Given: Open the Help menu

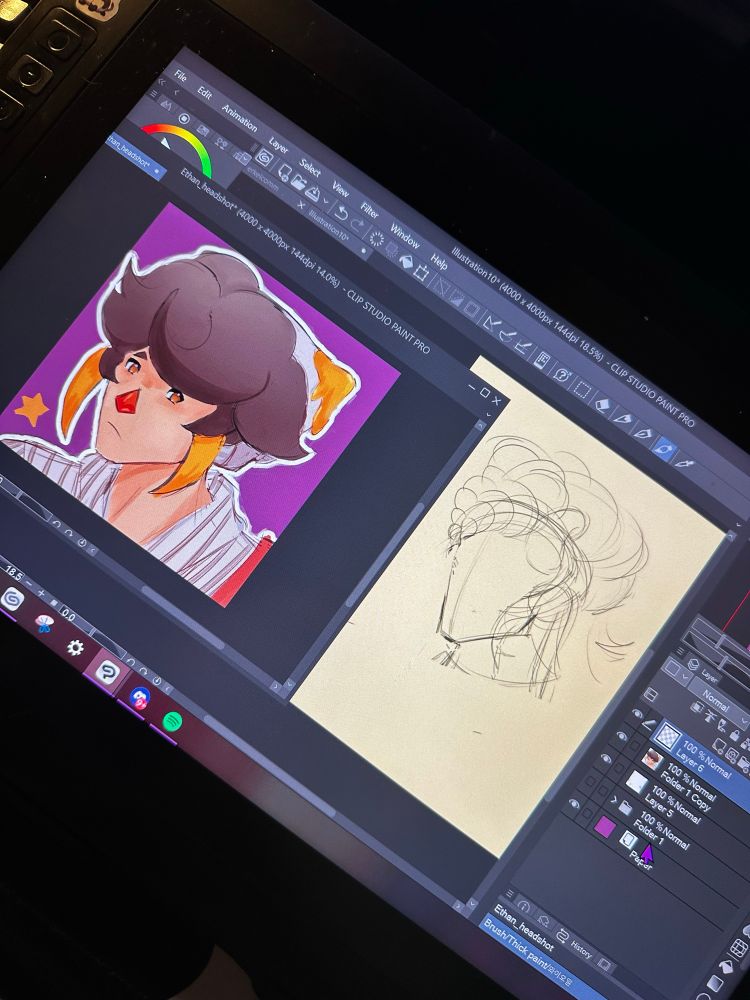Looking at the screenshot, I should tap(438, 260).
